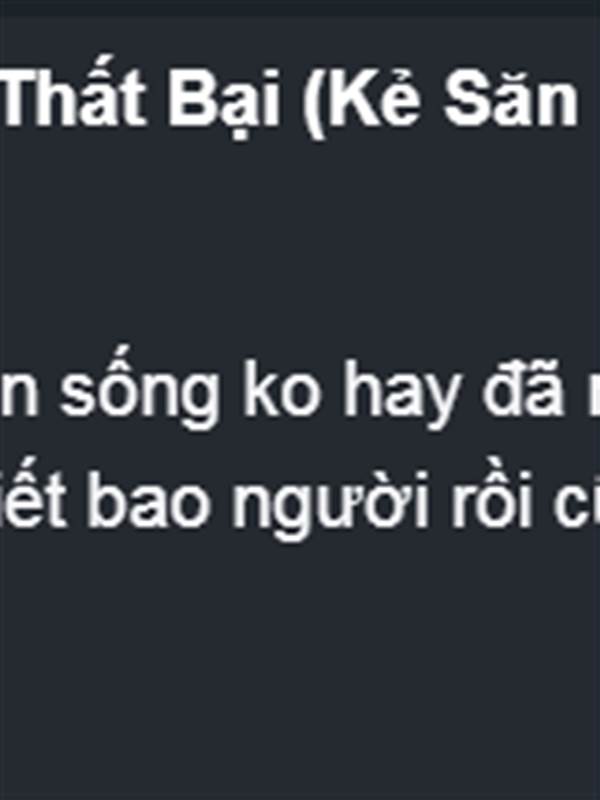Click the partial word "iết" starting line two
This screenshot has height=800, width=600.
33,495
